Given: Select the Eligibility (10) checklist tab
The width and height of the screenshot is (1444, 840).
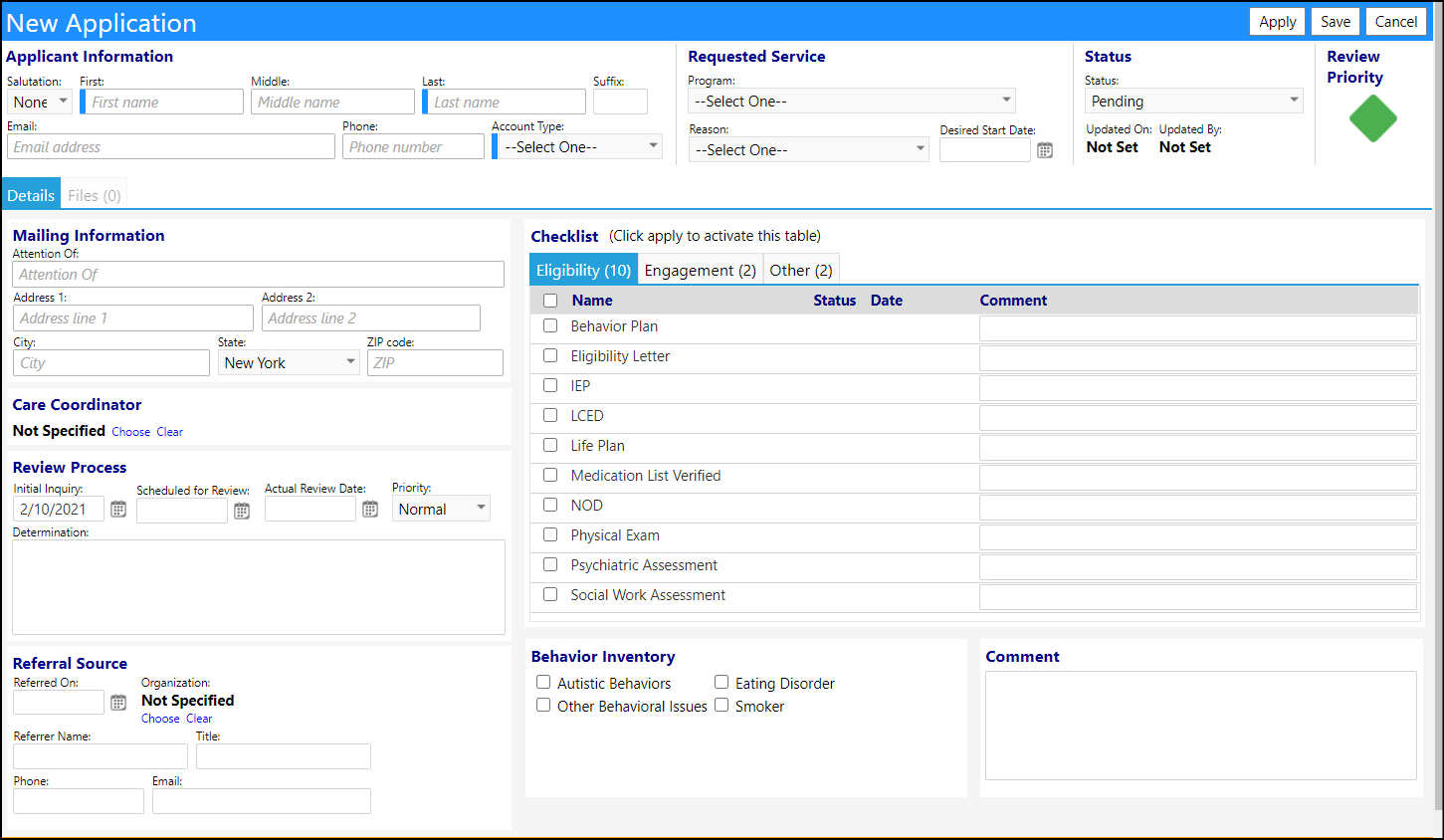Looking at the screenshot, I should [x=583, y=270].
